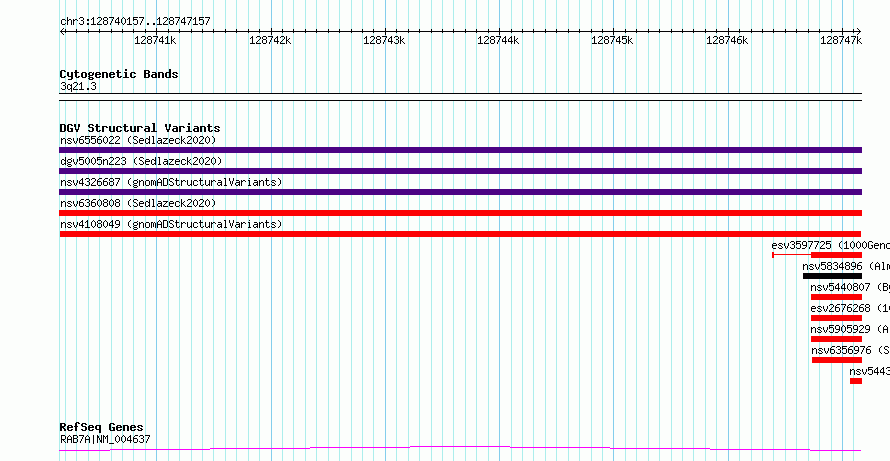Viewport: 890px width, 461px height.
Task: Select the purple bar under nsv4326687
Action: pyautogui.click(x=460, y=192)
